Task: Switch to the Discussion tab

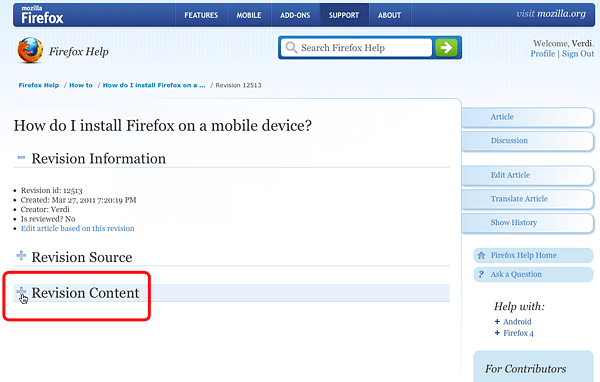Action: [x=527, y=141]
